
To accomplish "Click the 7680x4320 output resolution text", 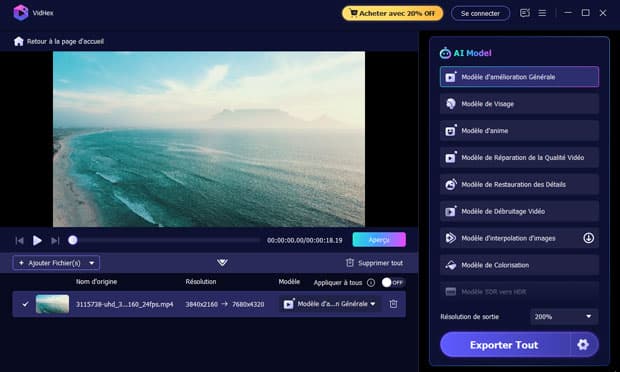I will (x=248, y=304).
